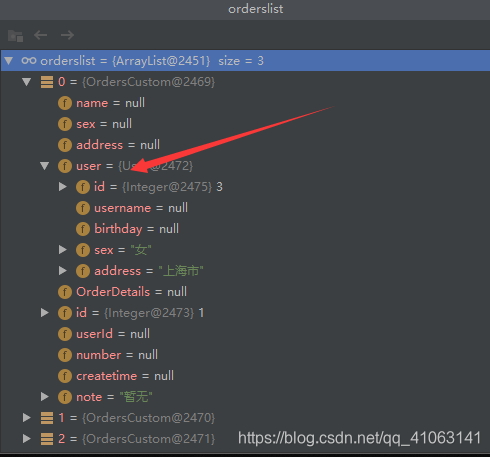Select the row "username = null"
Screen dimensions: 490x457
[x=245, y=208]
